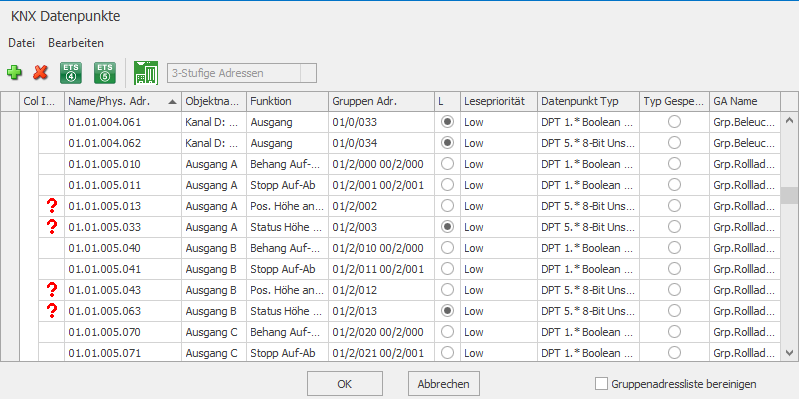The width and height of the screenshot is (799, 399).
Task: Toggle Typ Gesperrt radio for 01.01.005.071
Action: tap(675, 353)
